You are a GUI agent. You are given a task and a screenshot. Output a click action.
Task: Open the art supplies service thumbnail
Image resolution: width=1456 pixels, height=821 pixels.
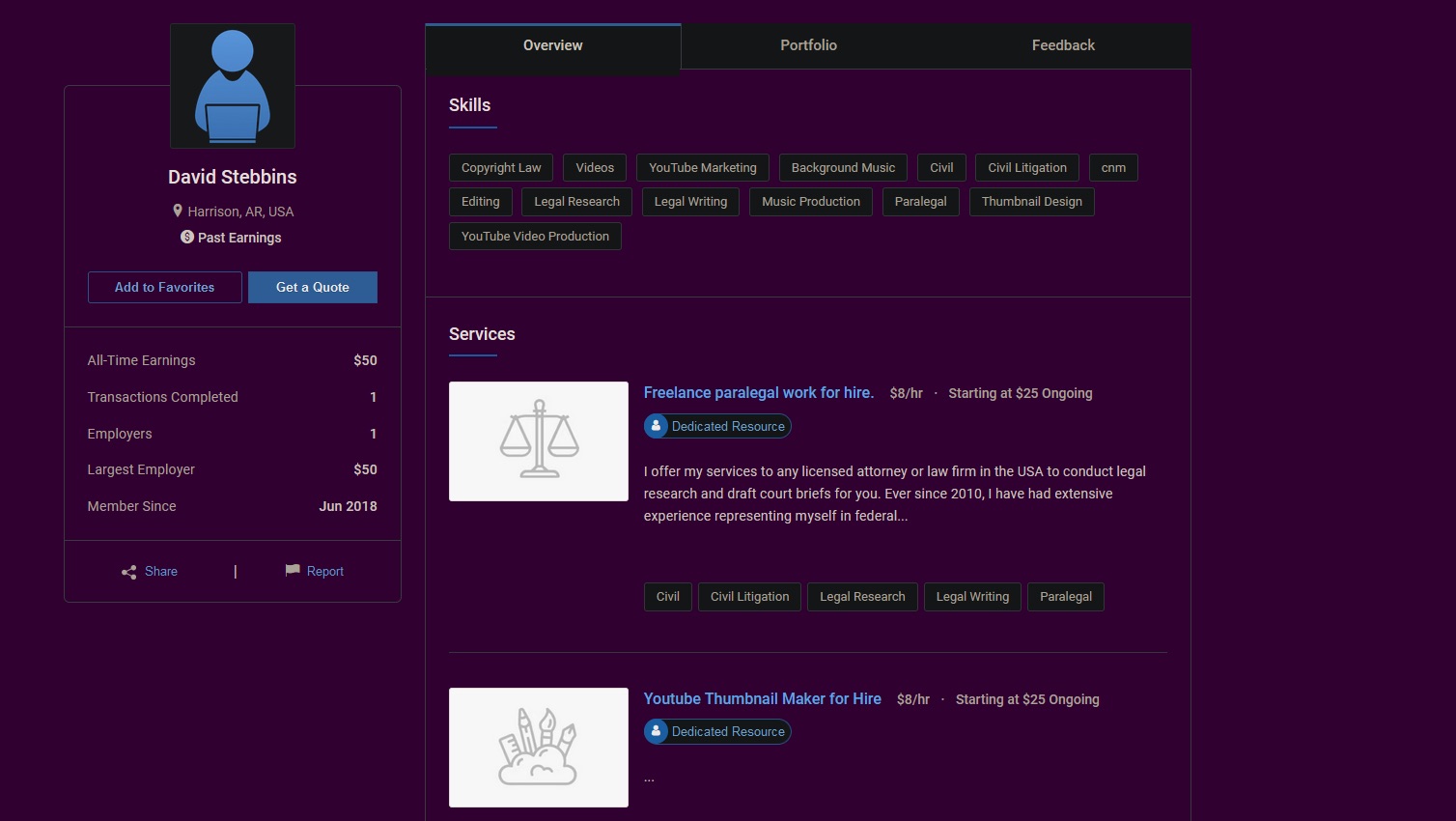click(x=539, y=748)
